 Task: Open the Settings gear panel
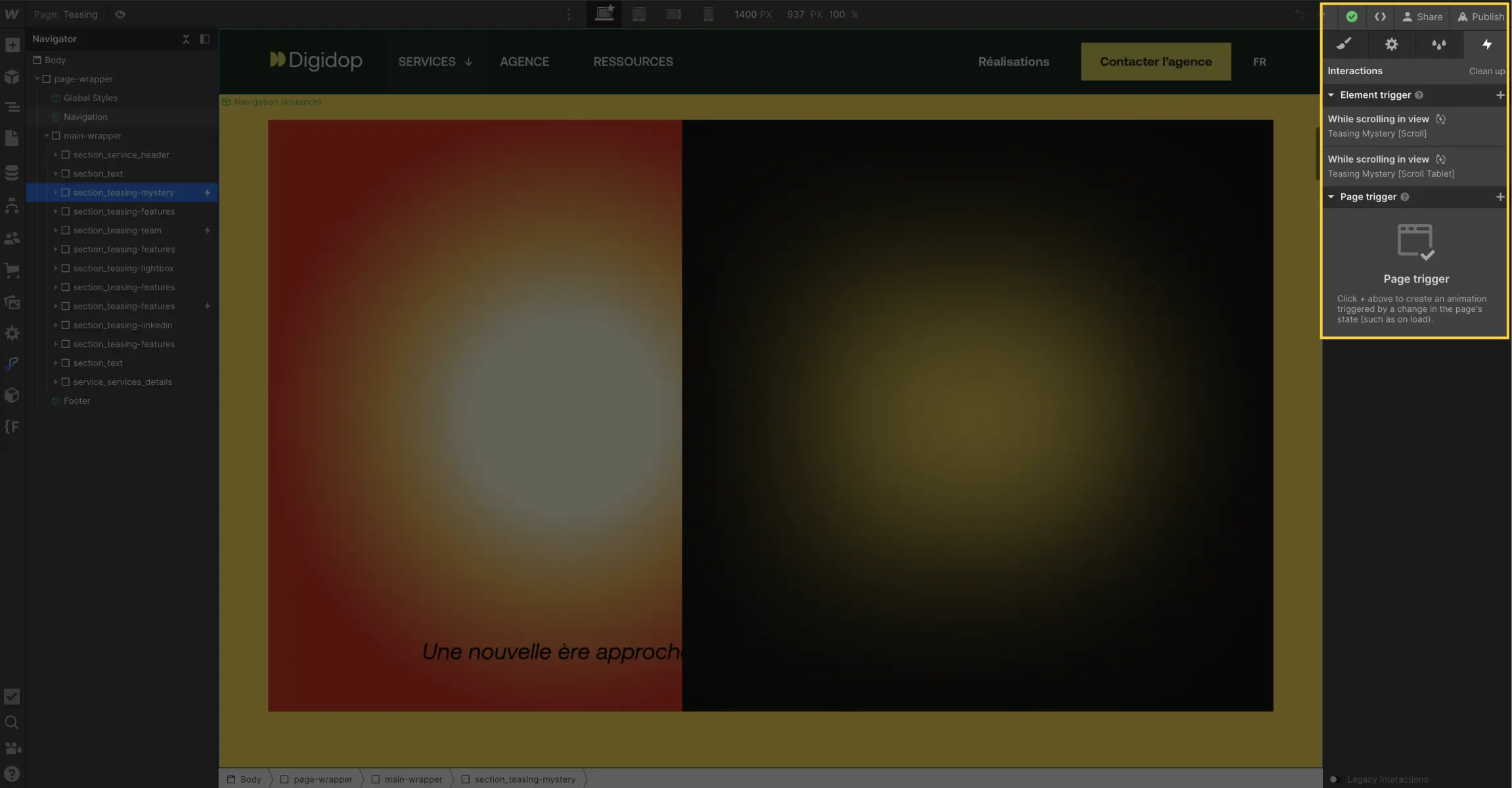(x=1392, y=44)
